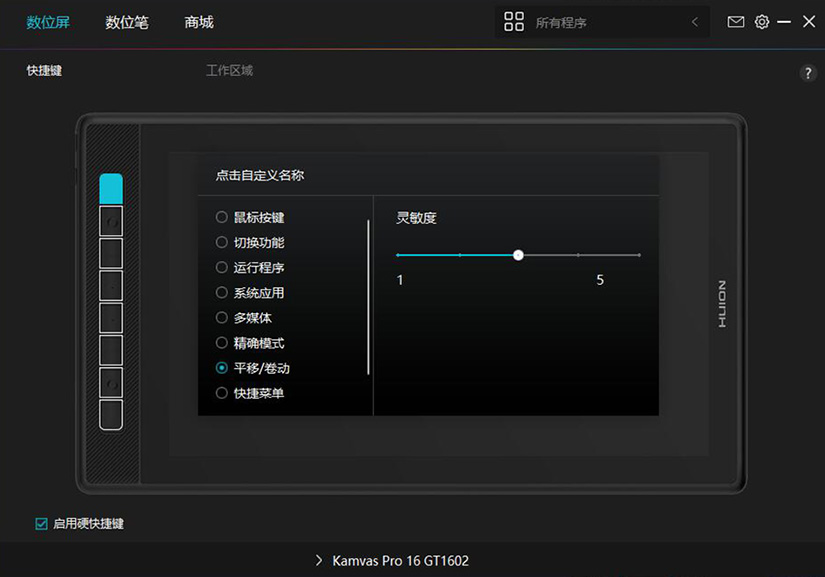This screenshot has height=577, width=825.
Task: Choose the 鼠标按键 radio option
Action: (x=222, y=217)
